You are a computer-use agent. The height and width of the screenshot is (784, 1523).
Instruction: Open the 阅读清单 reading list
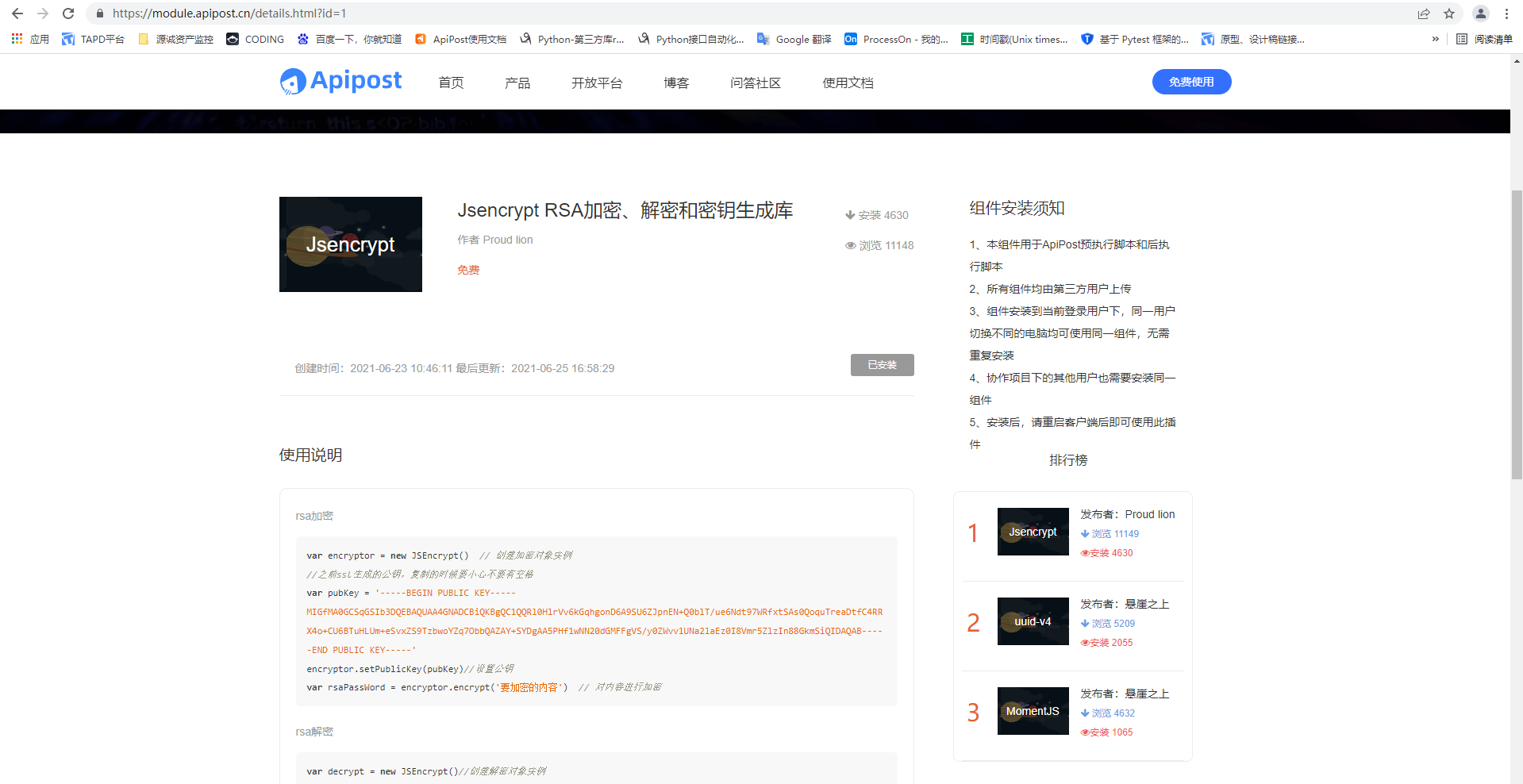pos(1484,39)
